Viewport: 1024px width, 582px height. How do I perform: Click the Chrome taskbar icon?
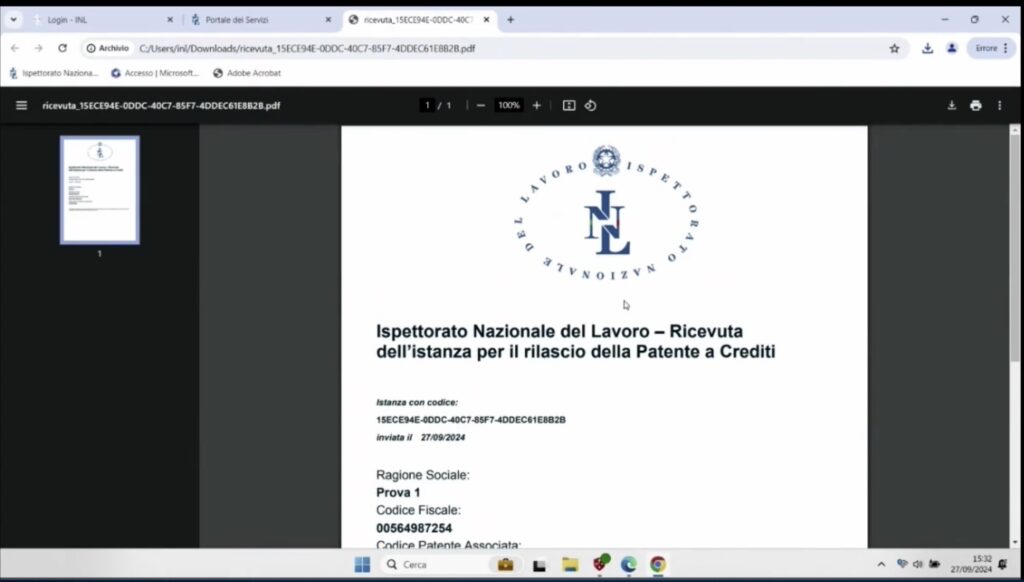(x=658, y=564)
